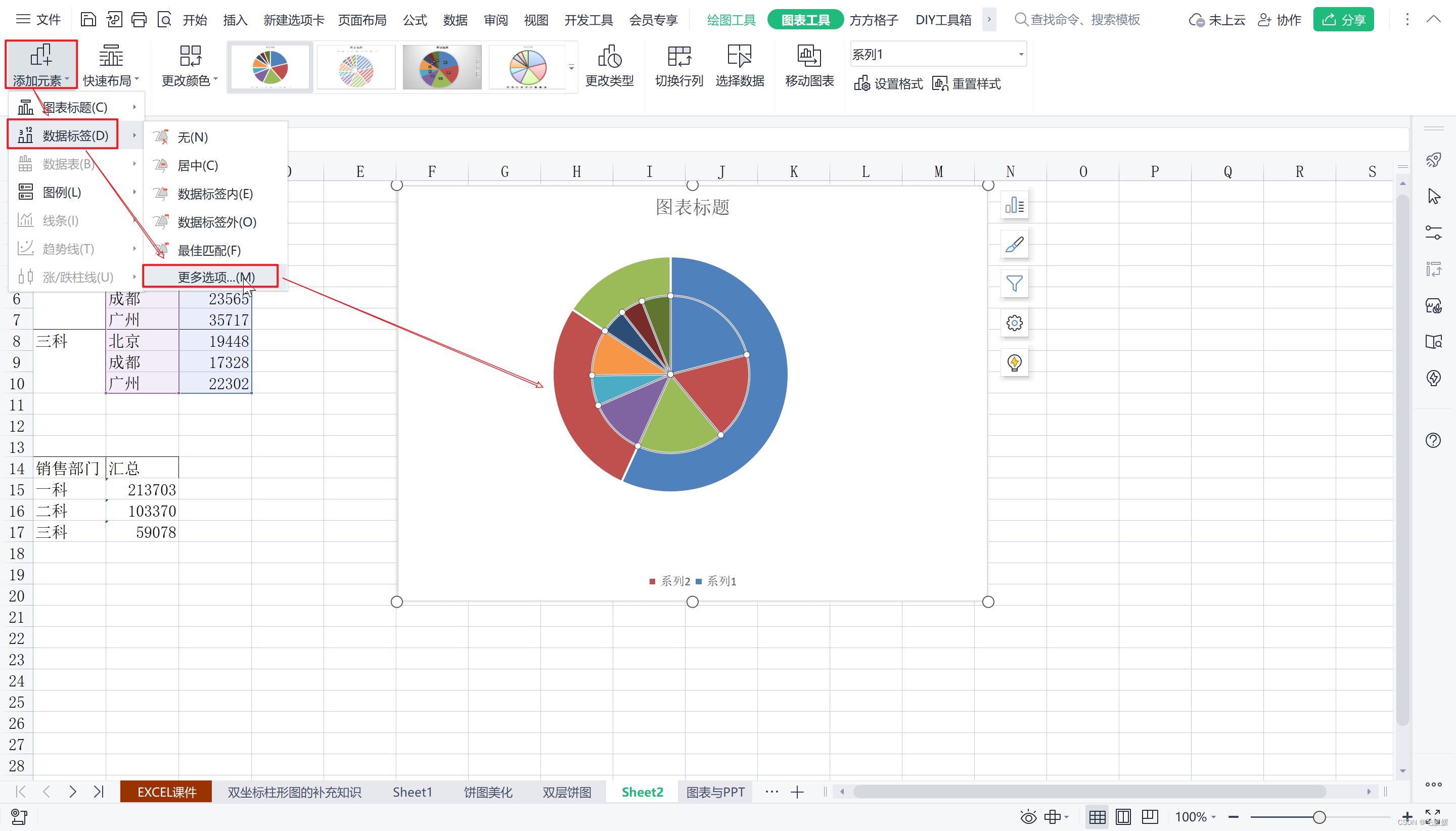Switch to page layout view

(1123, 817)
